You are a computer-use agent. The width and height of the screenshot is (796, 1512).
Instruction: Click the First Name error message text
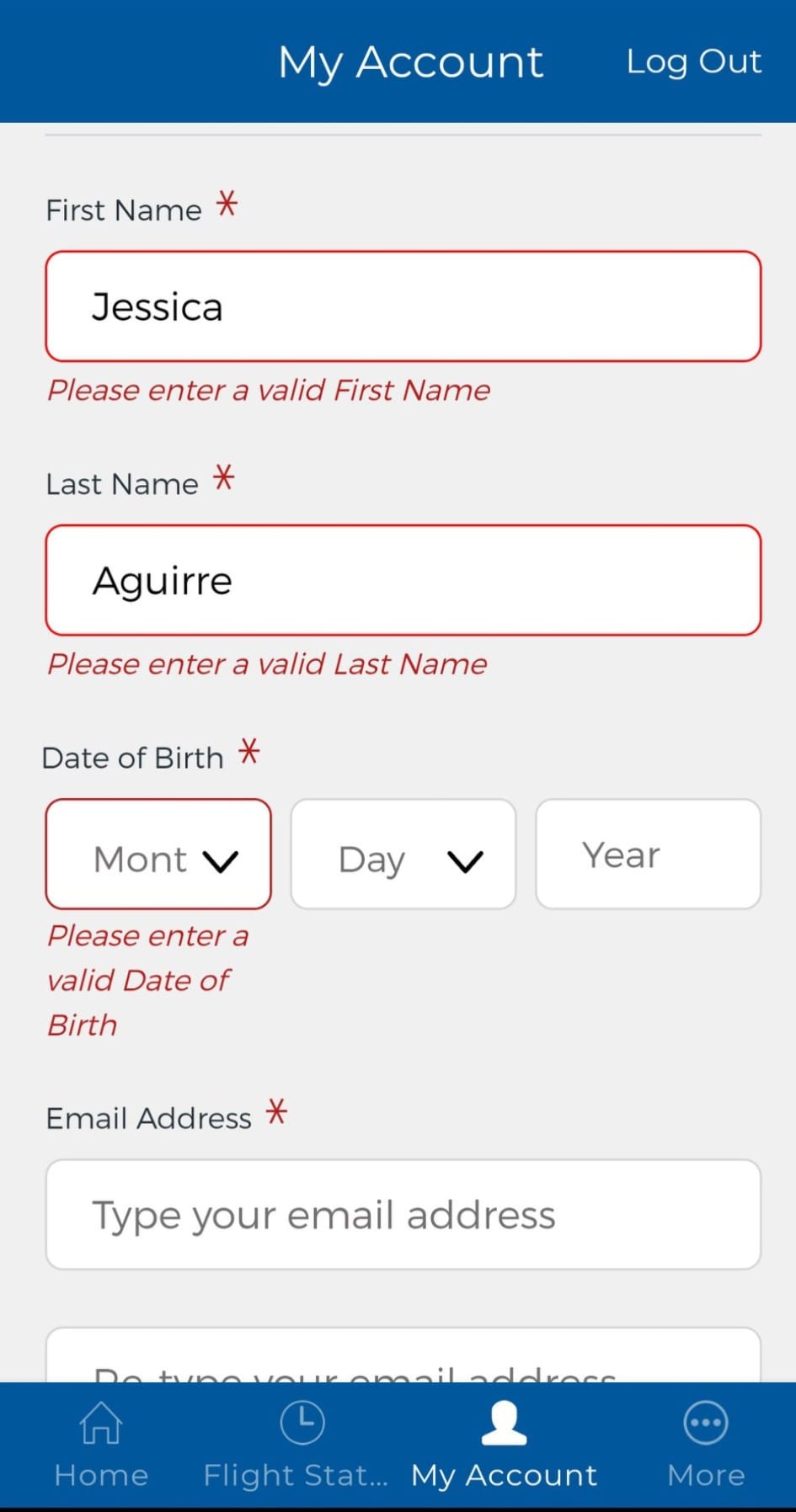(x=269, y=390)
